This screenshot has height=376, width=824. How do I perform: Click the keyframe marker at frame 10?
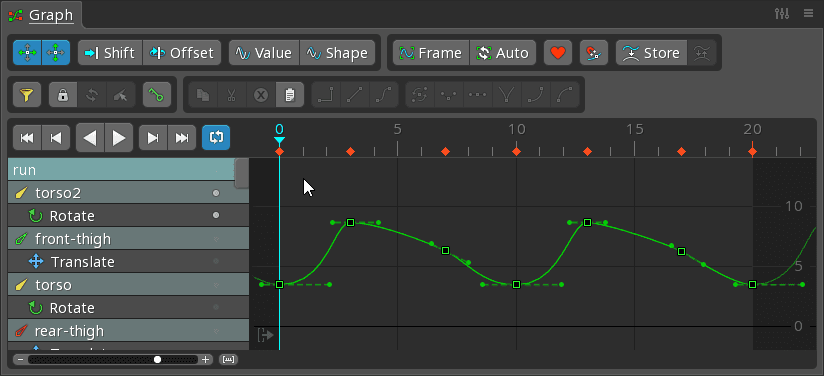click(x=517, y=152)
